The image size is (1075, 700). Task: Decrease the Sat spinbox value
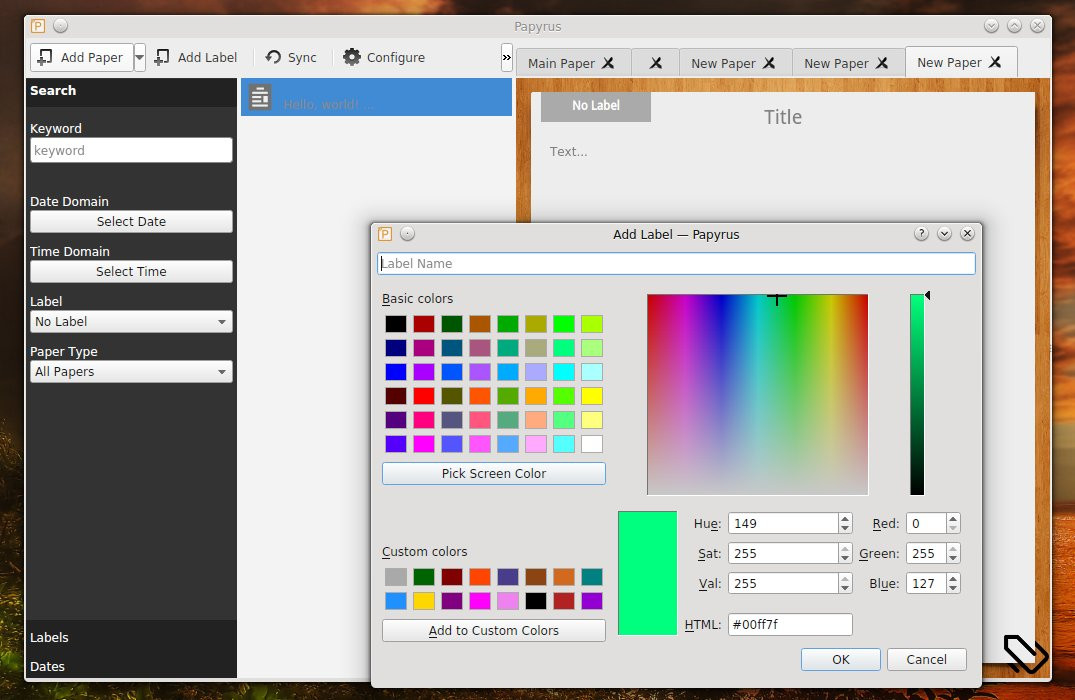845,559
